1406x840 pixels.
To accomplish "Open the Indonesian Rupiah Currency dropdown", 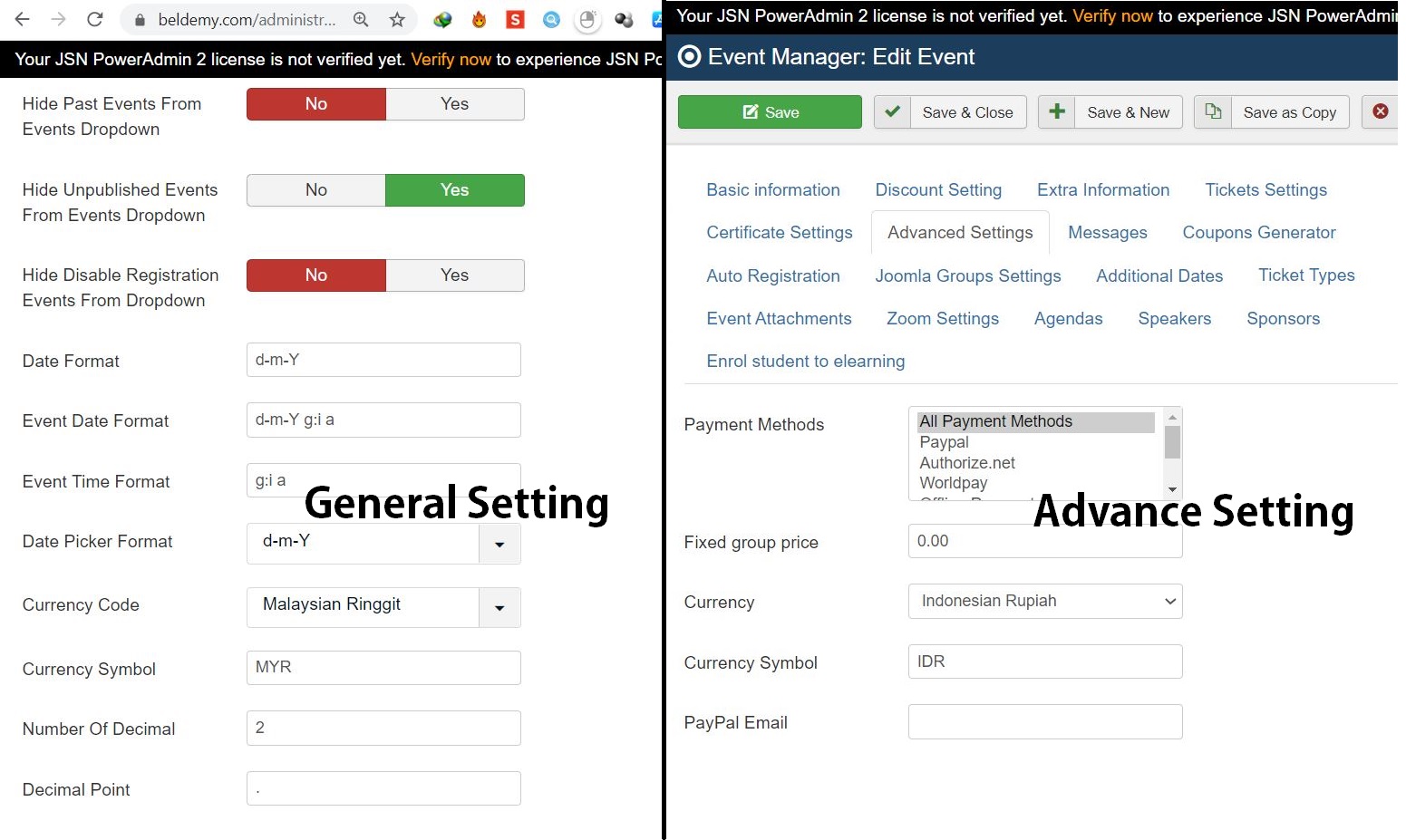I will pyautogui.click(x=1044, y=602).
